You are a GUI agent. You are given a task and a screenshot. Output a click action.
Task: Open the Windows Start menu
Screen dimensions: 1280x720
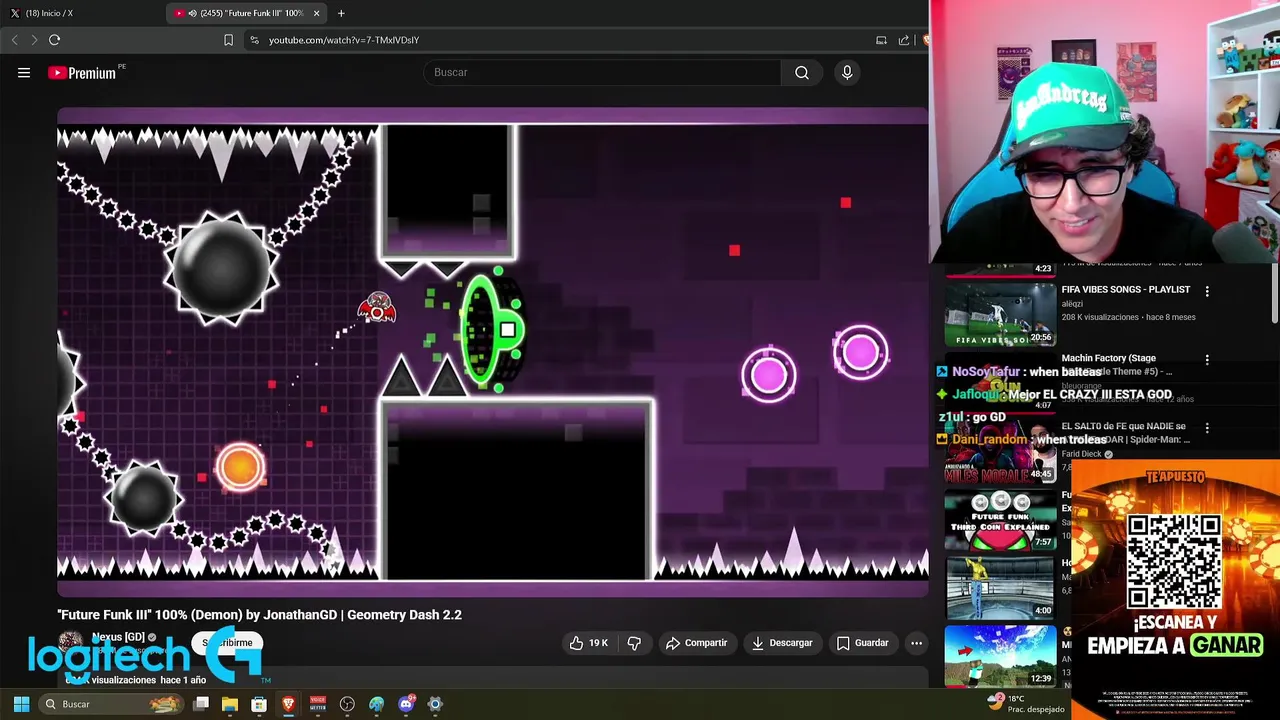click(x=21, y=704)
